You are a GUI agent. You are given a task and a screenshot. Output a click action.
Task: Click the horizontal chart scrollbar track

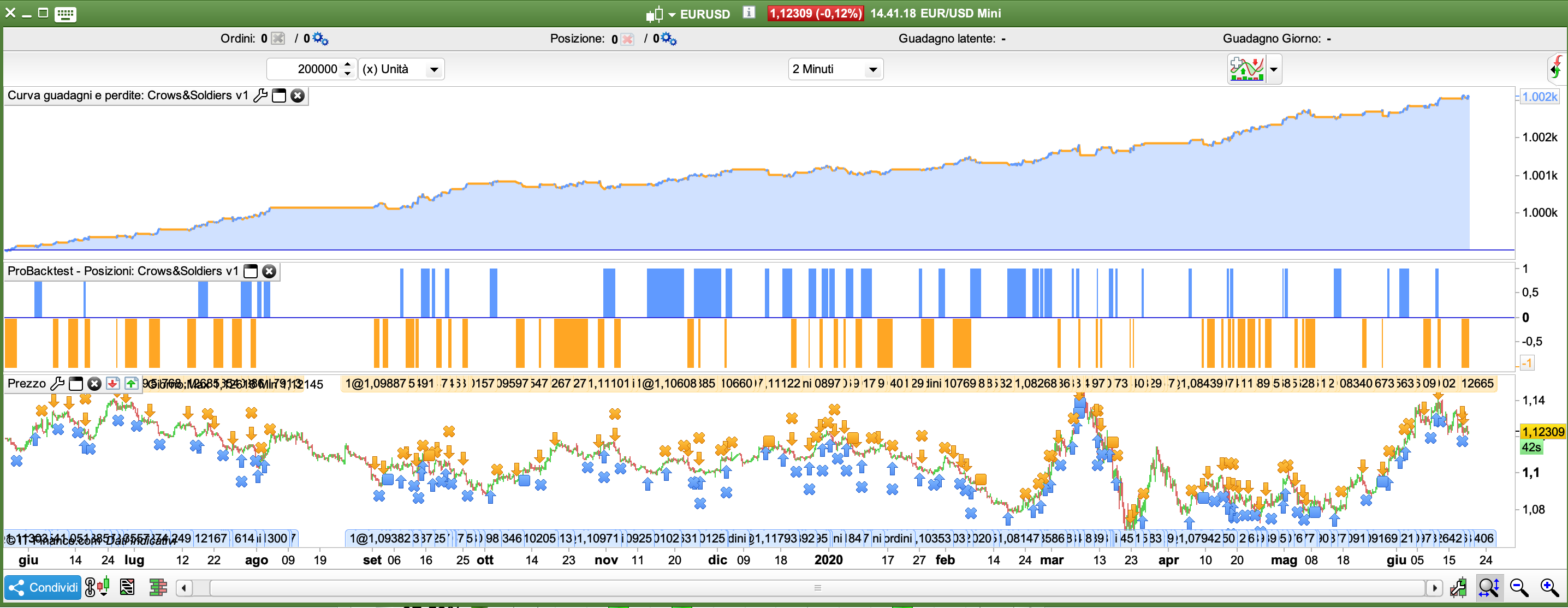pos(817,587)
